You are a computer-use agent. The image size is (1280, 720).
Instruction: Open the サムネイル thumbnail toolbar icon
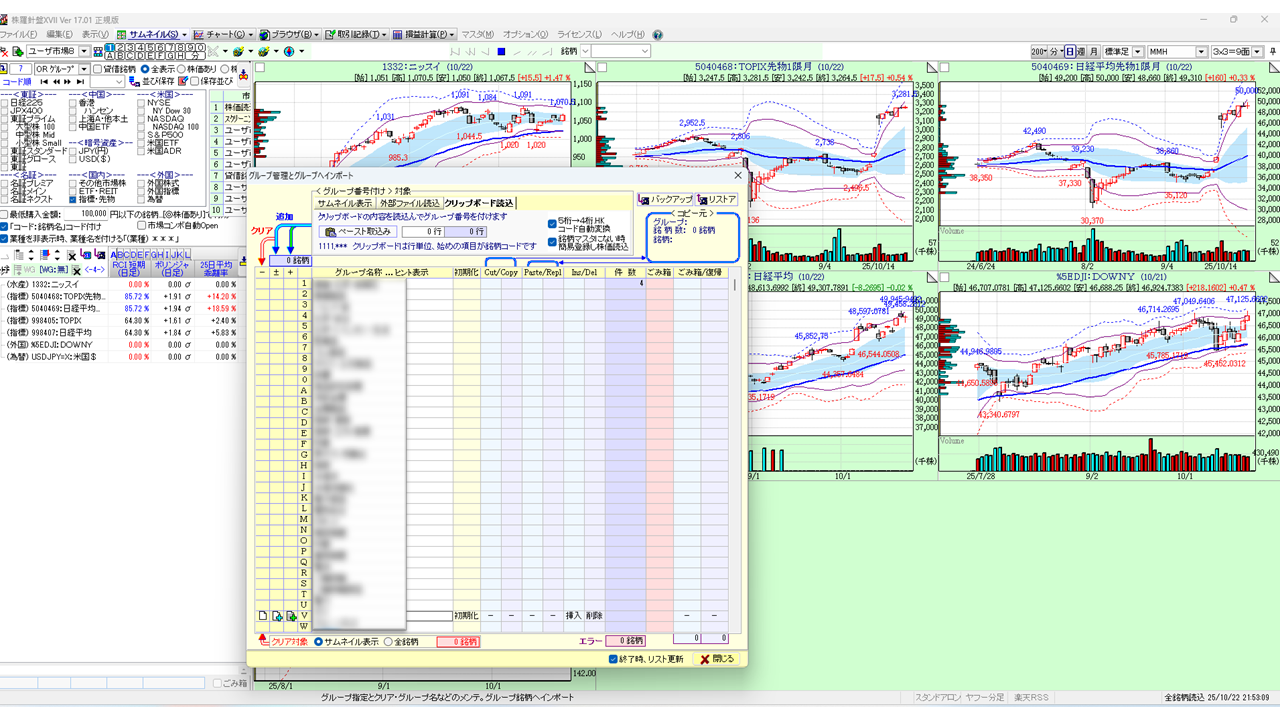coord(153,34)
